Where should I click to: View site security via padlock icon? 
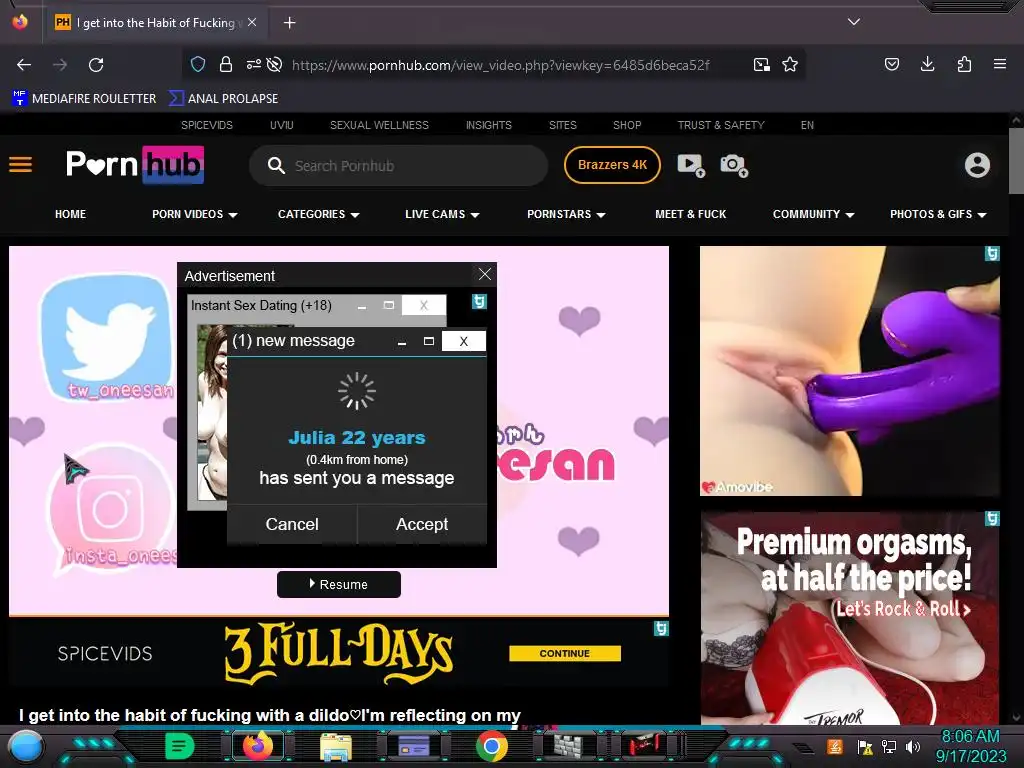click(226, 64)
